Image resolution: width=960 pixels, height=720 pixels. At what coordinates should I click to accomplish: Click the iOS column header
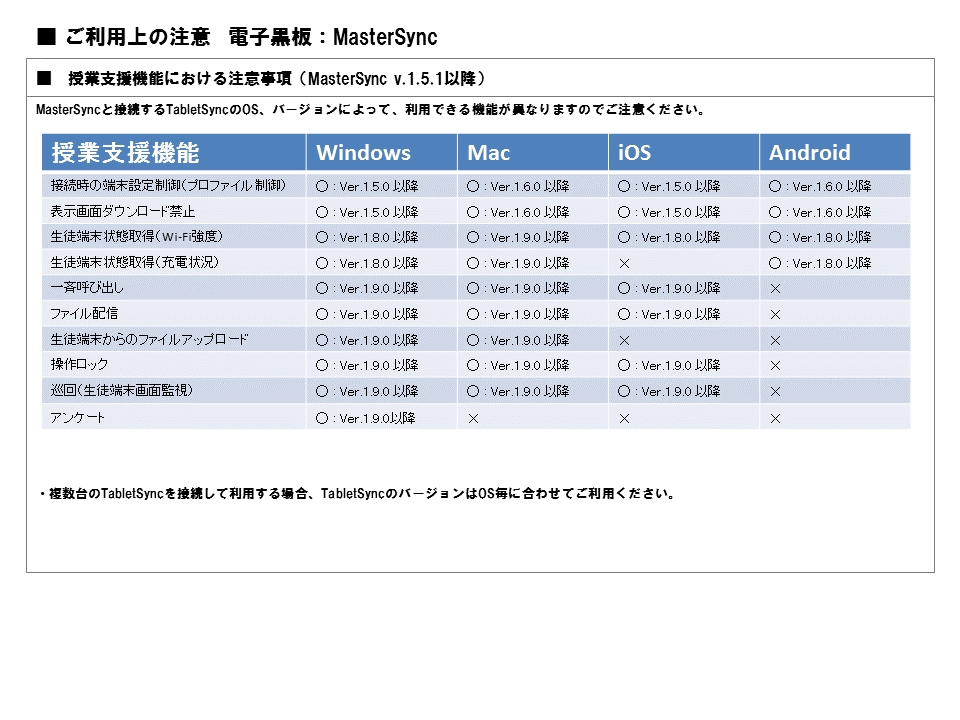[x=634, y=153]
